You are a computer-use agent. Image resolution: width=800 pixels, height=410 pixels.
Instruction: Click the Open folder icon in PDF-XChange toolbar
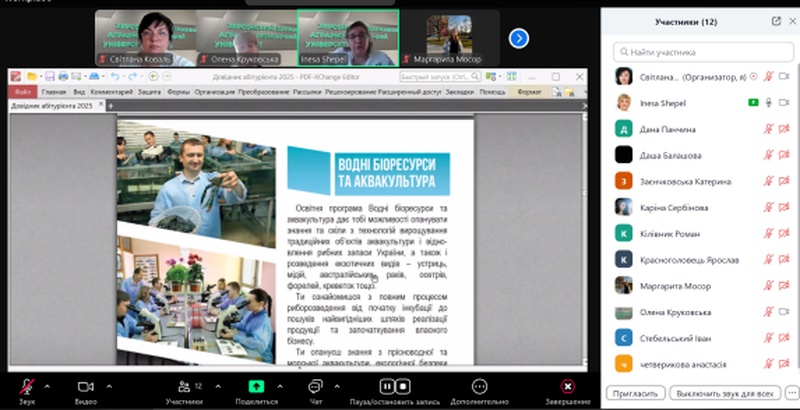[32, 77]
